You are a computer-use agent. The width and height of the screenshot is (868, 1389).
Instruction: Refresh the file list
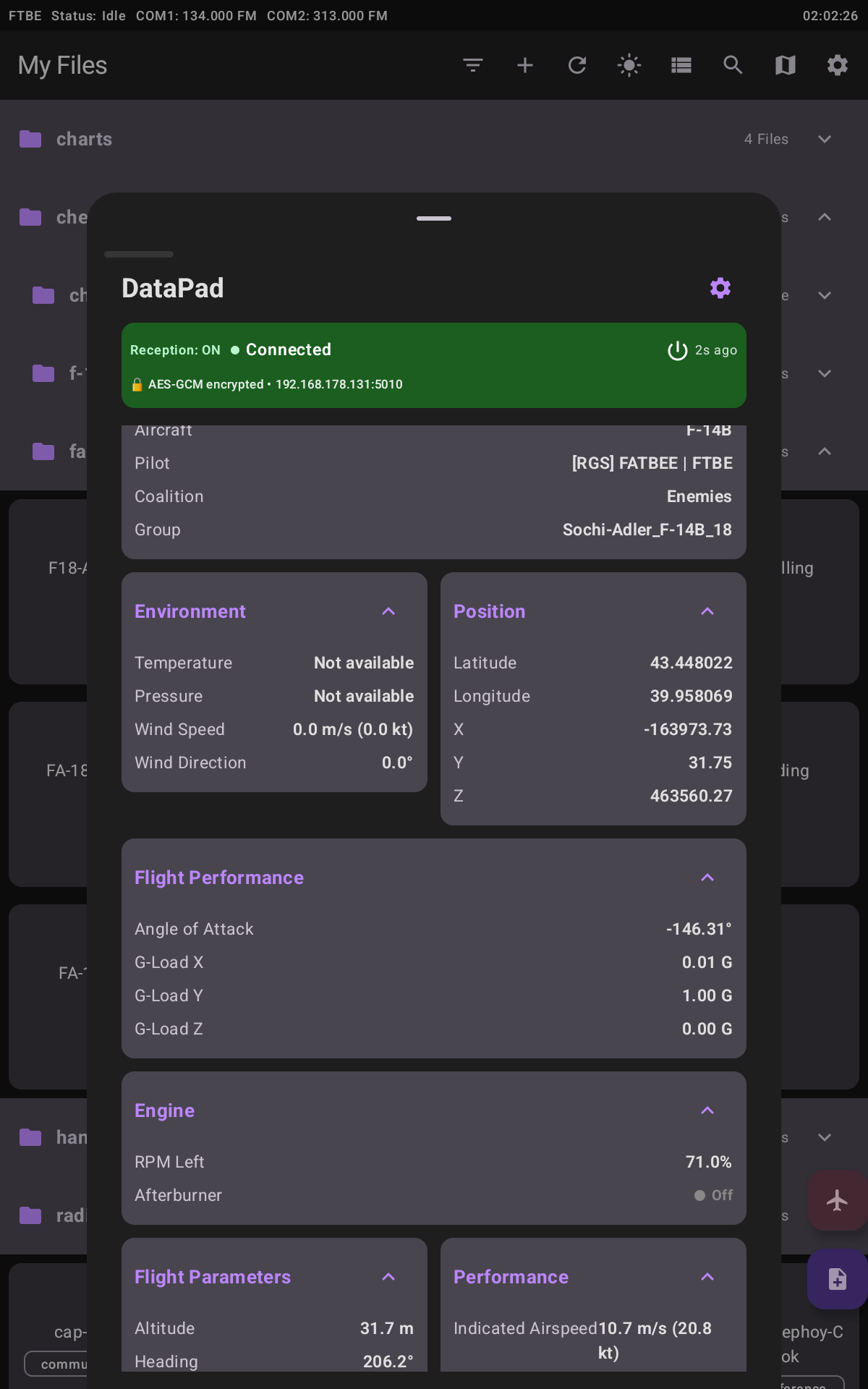click(577, 65)
